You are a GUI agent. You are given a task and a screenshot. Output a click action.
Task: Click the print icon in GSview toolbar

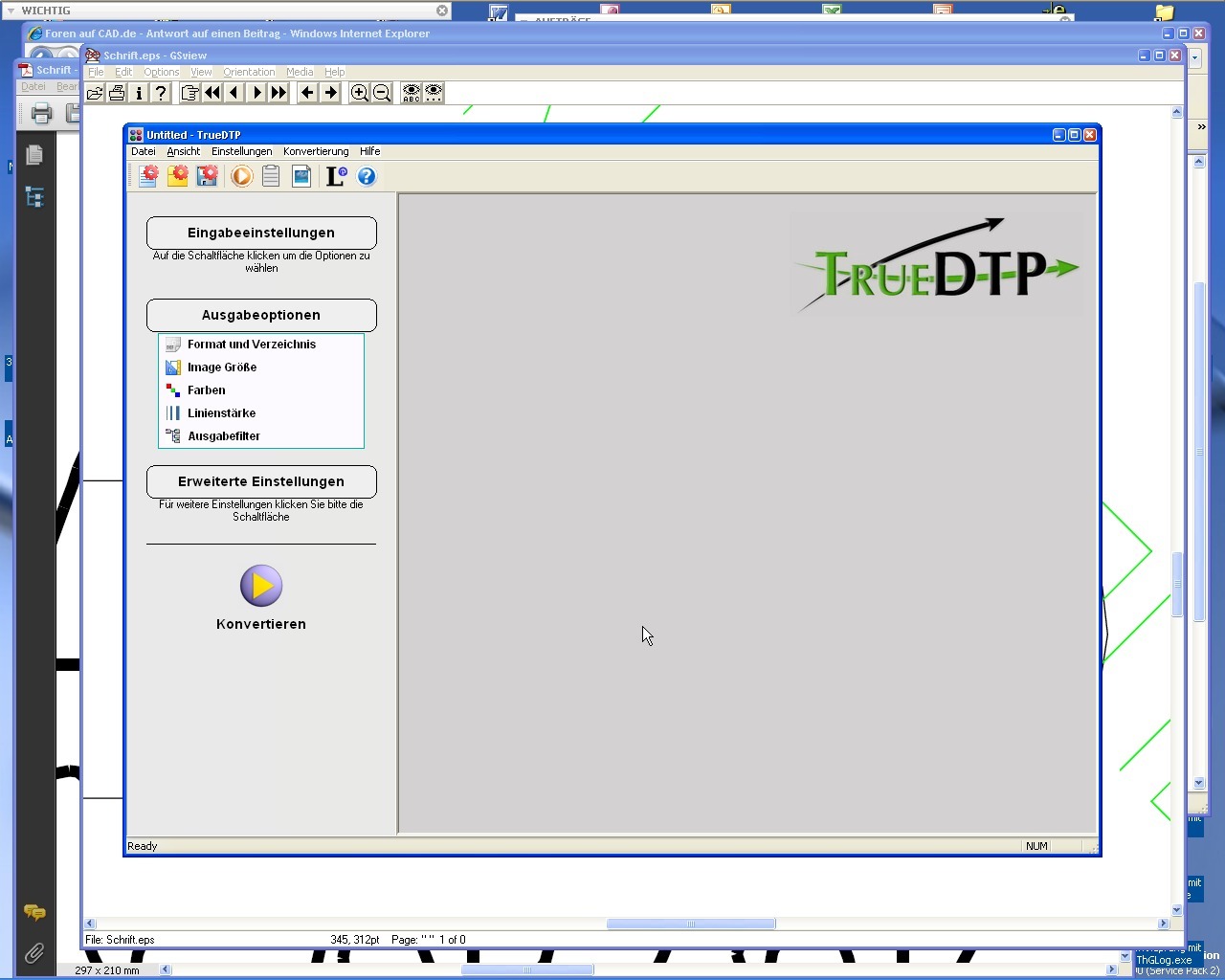(x=117, y=93)
